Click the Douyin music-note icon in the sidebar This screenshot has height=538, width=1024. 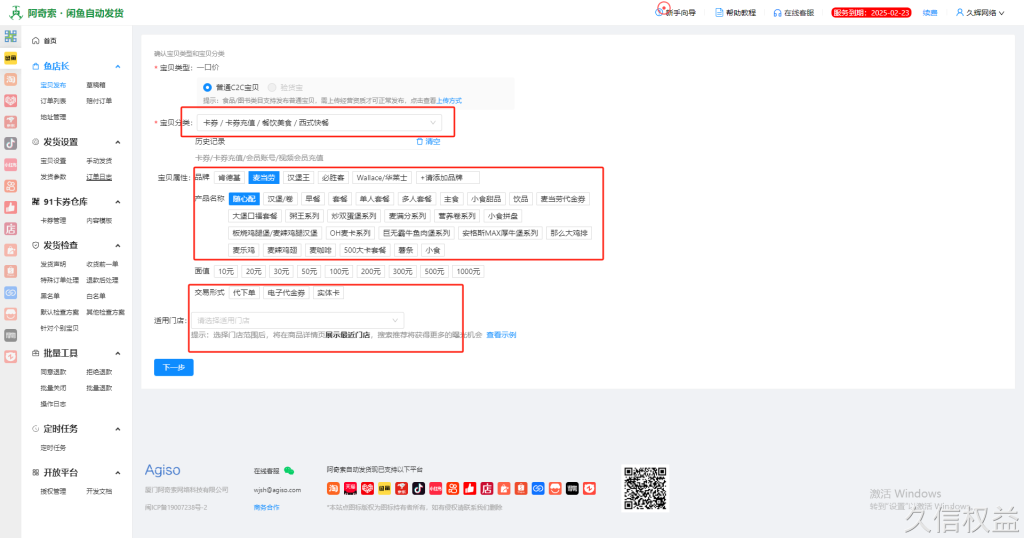tap(10, 143)
